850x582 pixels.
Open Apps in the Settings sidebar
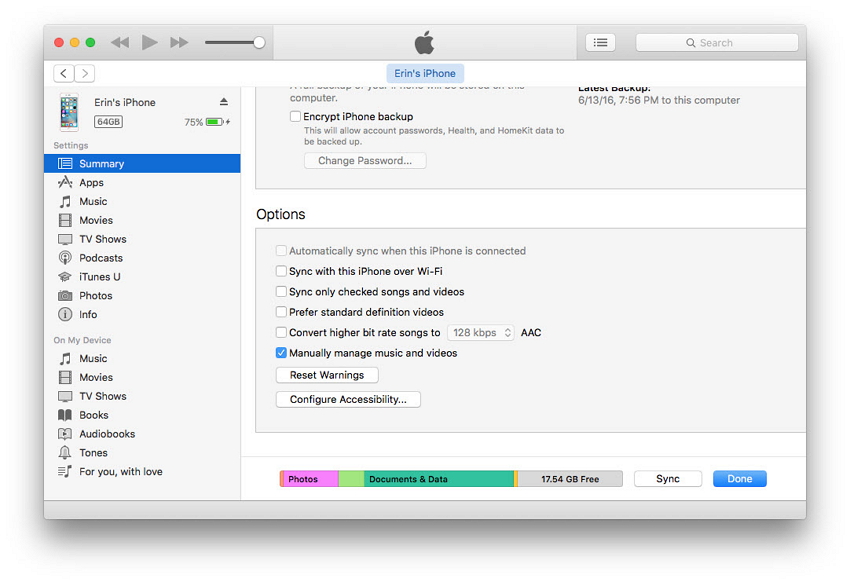pos(91,183)
